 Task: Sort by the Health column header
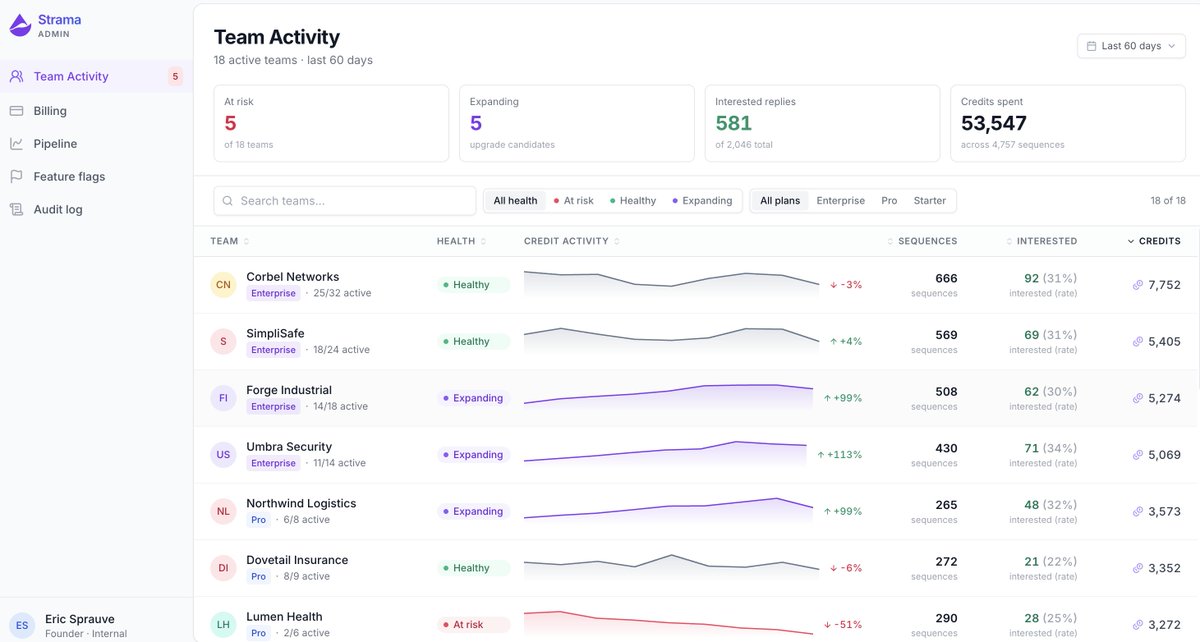click(462, 241)
